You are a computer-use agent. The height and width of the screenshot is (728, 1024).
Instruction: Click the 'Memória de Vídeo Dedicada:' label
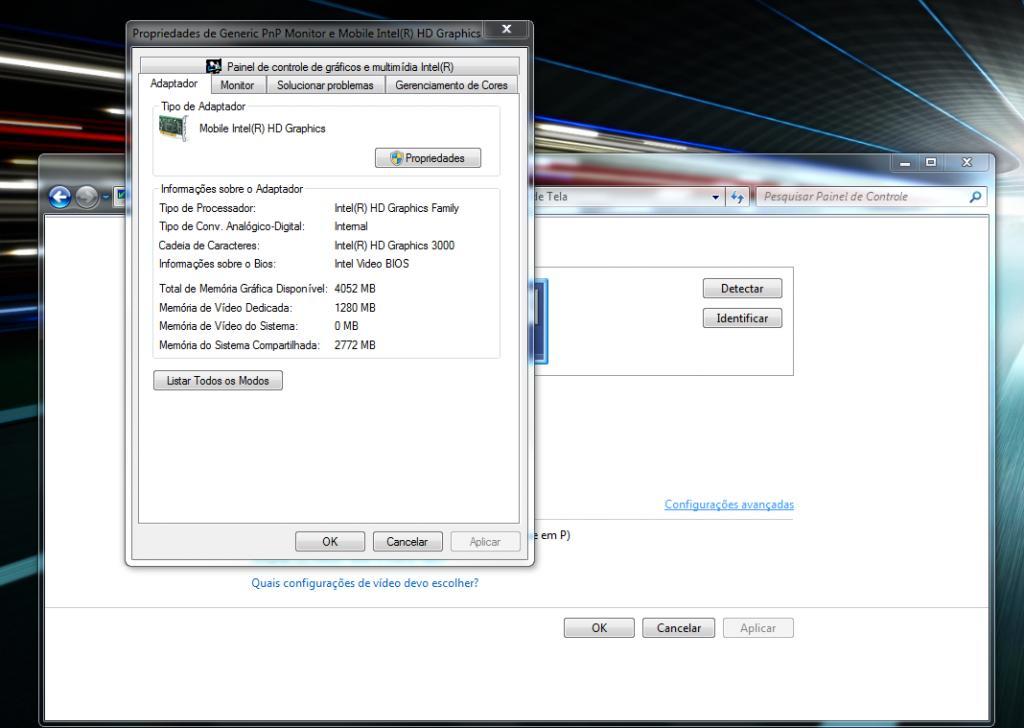(x=225, y=308)
